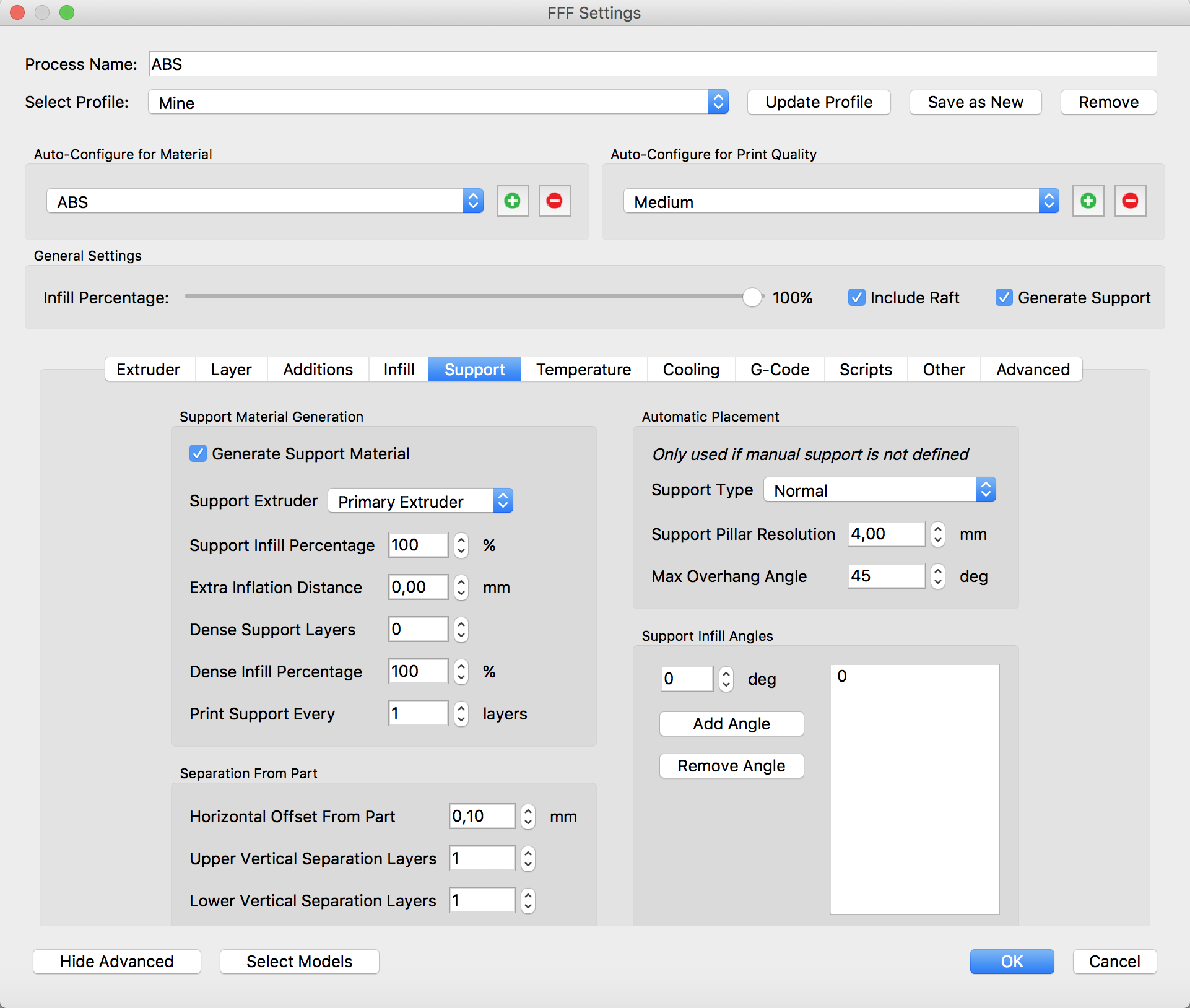Click the Infill Percentage slider handle
Image resolution: width=1190 pixels, height=1008 pixels.
pos(752,298)
